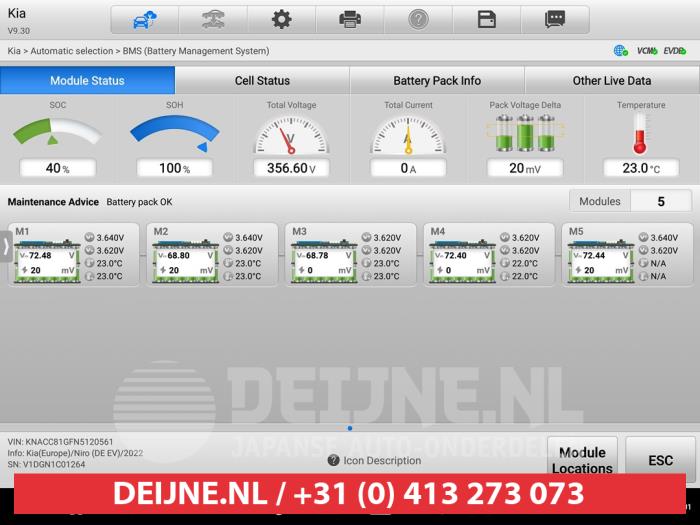
Task: Save data with the floppy disk icon
Action: [x=487, y=20]
